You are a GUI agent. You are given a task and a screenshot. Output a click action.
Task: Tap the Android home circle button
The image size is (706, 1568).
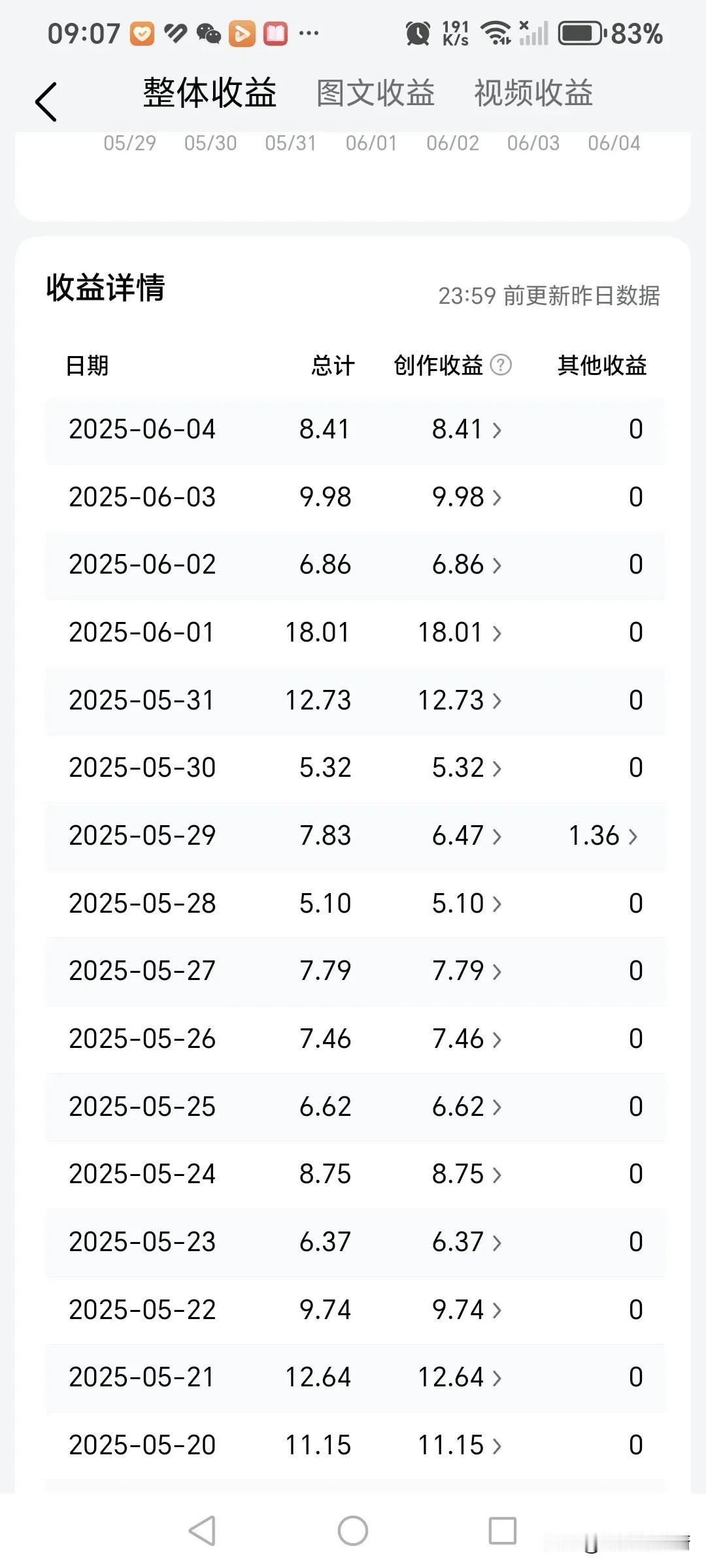coord(353,1530)
